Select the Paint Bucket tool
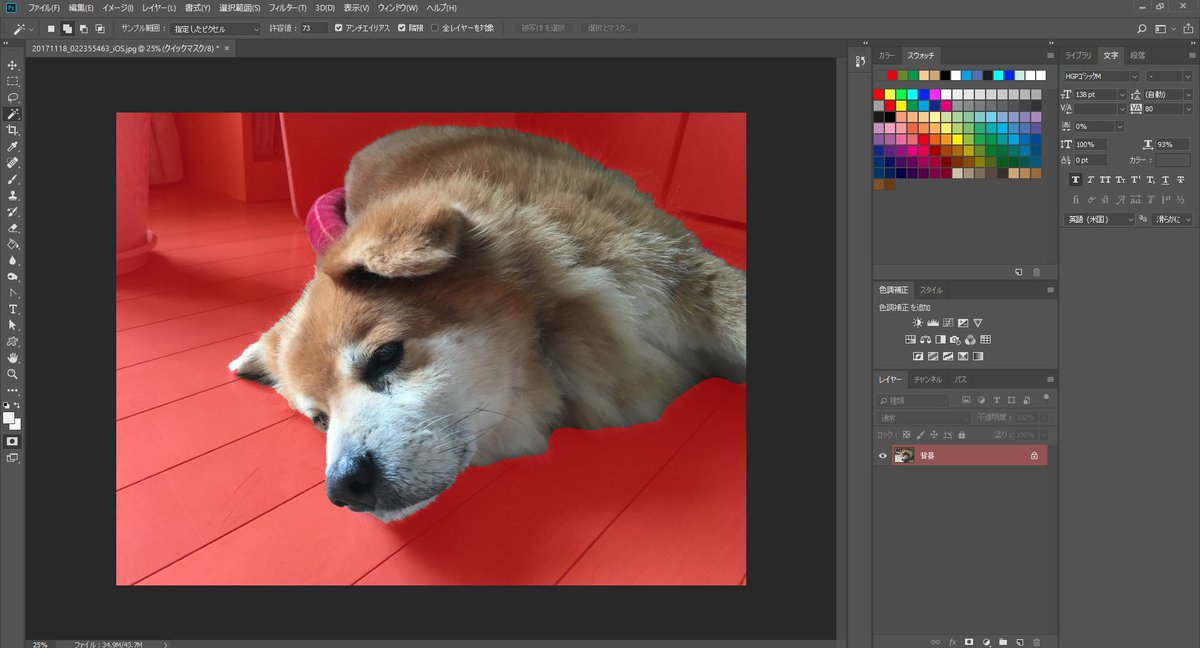Screen dimensions: 1200x648 click(x=13, y=243)
